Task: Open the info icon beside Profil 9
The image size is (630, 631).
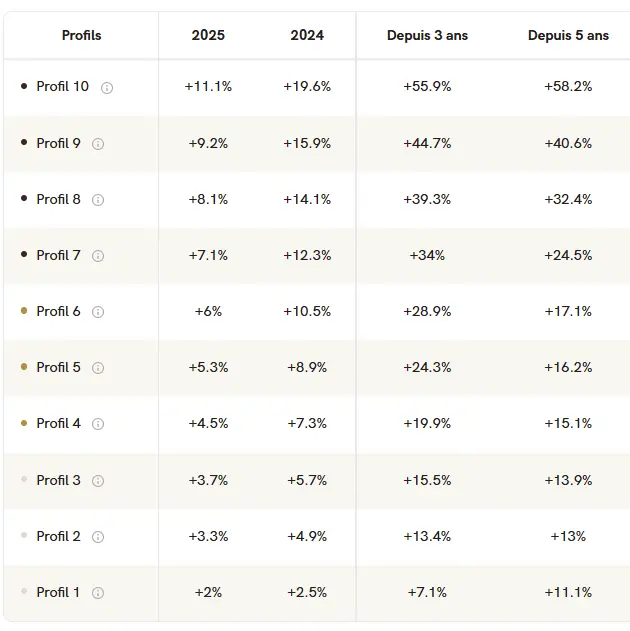Action: (x=98, y=143)
